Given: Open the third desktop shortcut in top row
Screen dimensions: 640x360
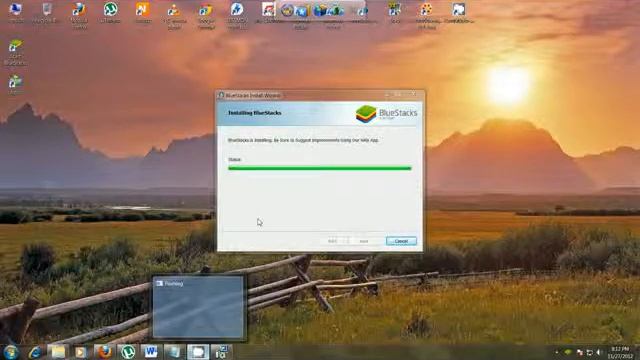Looking at the screenshot, I should point(79,16).
